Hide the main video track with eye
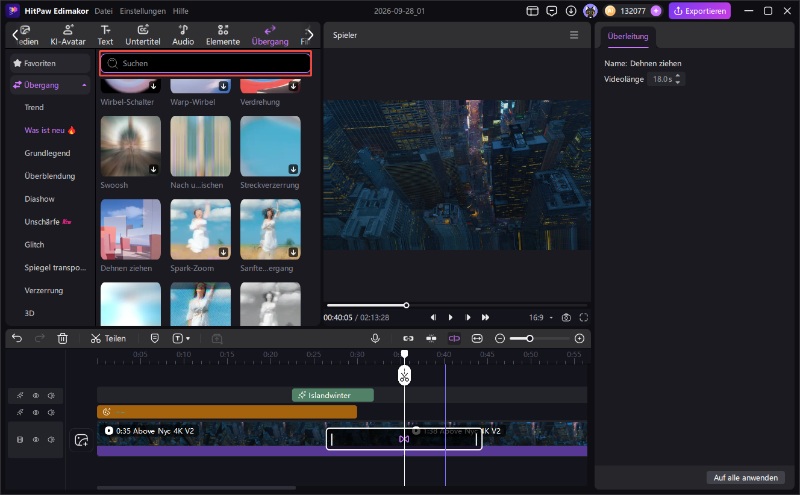The width and height of the screenshot is (800, 495). point(36,439)
